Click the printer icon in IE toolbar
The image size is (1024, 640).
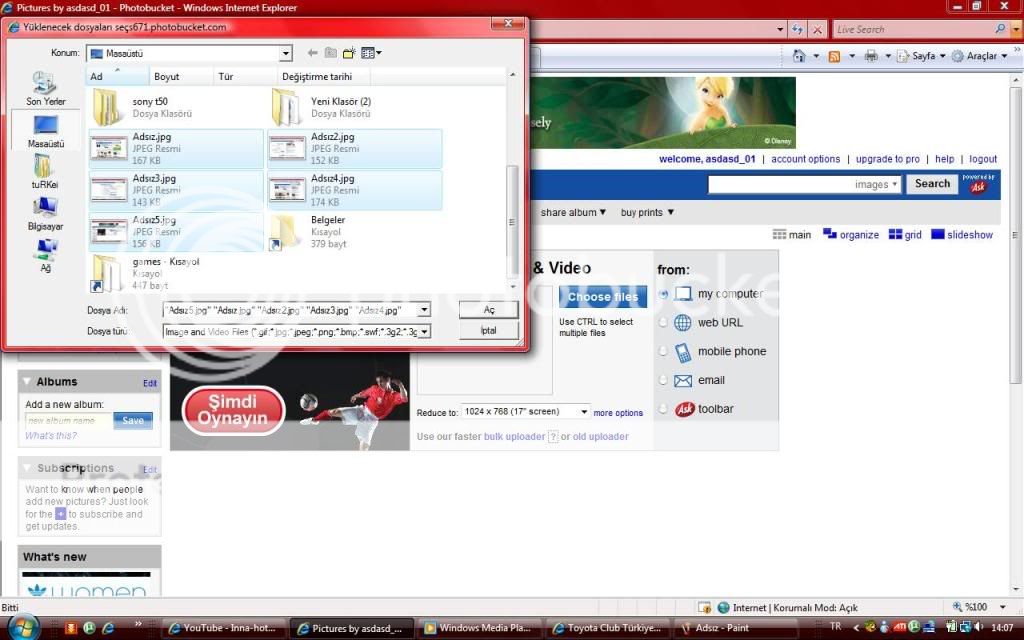point(871,56)
